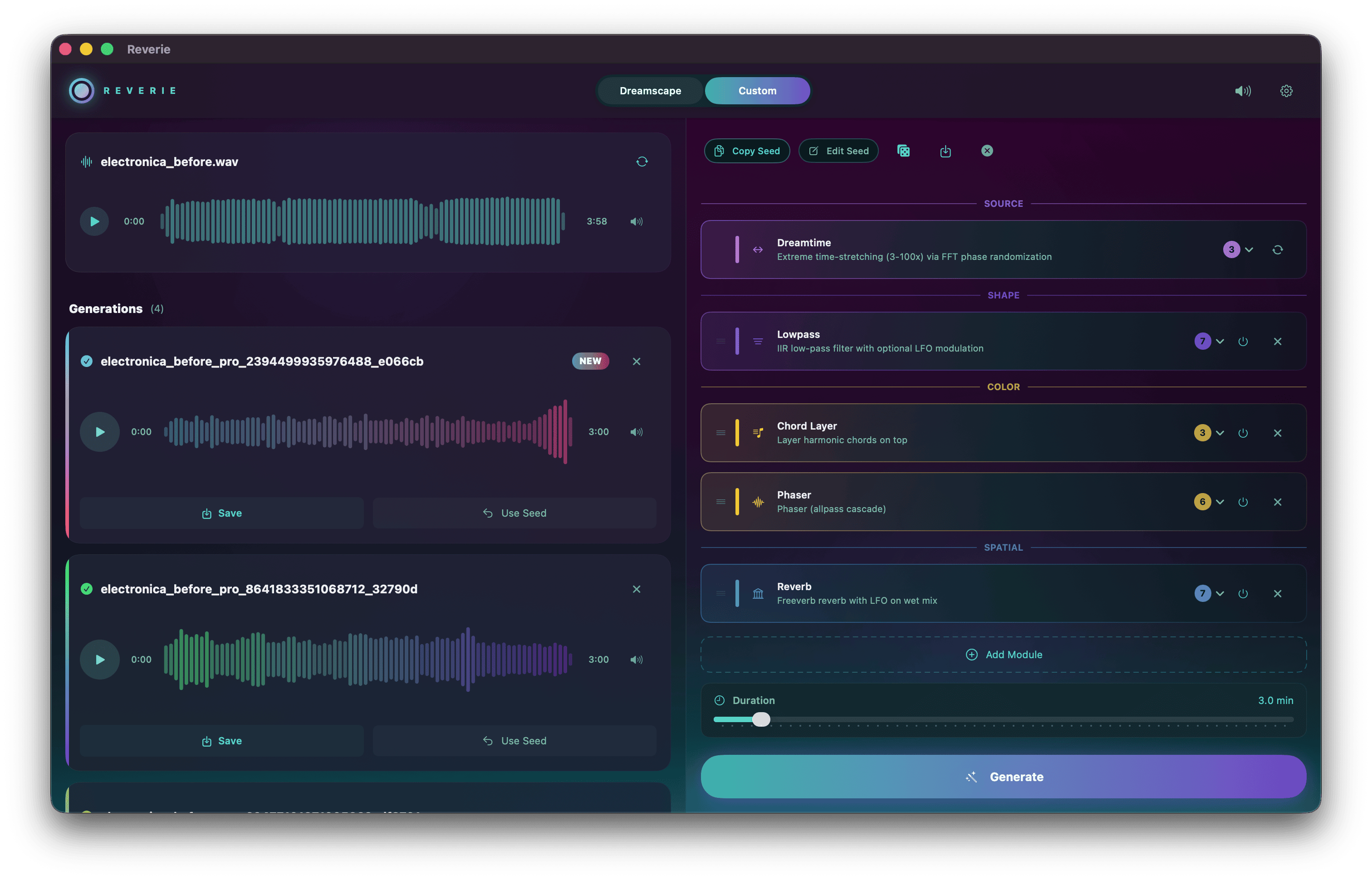Click the Chord Layer music icon
The image size is (1372, 880).
[x=757, y=433]
